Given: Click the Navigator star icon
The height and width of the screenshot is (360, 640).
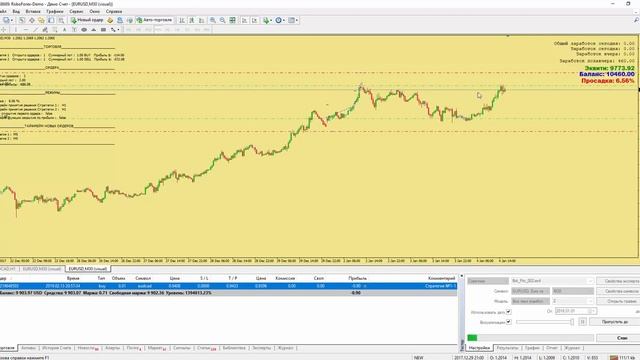Looking at the screenshot, I should click(x=41, y=20).
